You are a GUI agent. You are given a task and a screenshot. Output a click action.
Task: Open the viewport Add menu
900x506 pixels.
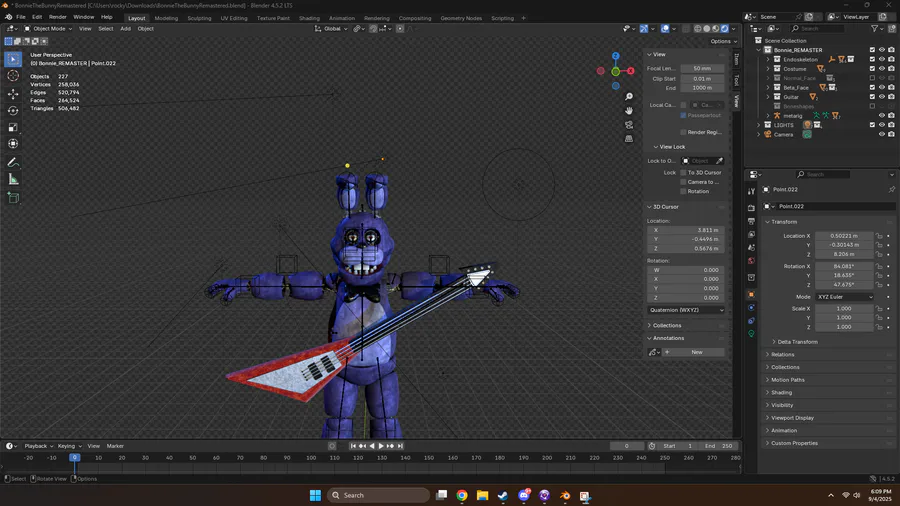(125, 29)
